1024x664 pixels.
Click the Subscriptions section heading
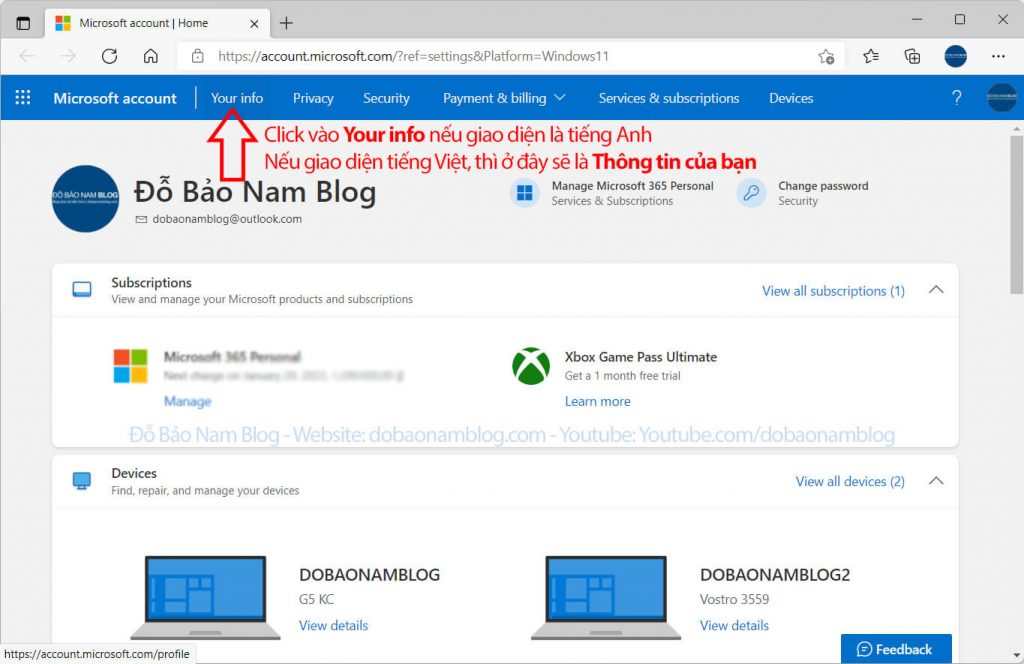click(x=152, y=283)
